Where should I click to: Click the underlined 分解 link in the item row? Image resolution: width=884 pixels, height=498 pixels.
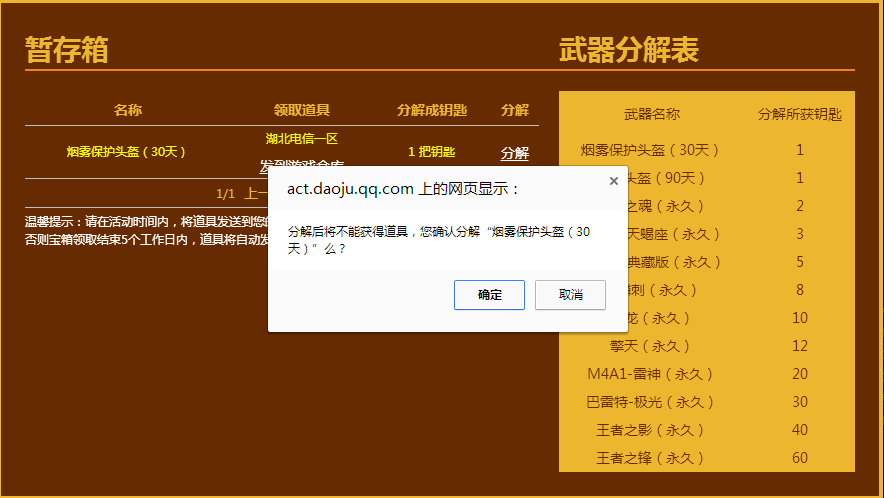pyautogui.click(x=515, y=153)
